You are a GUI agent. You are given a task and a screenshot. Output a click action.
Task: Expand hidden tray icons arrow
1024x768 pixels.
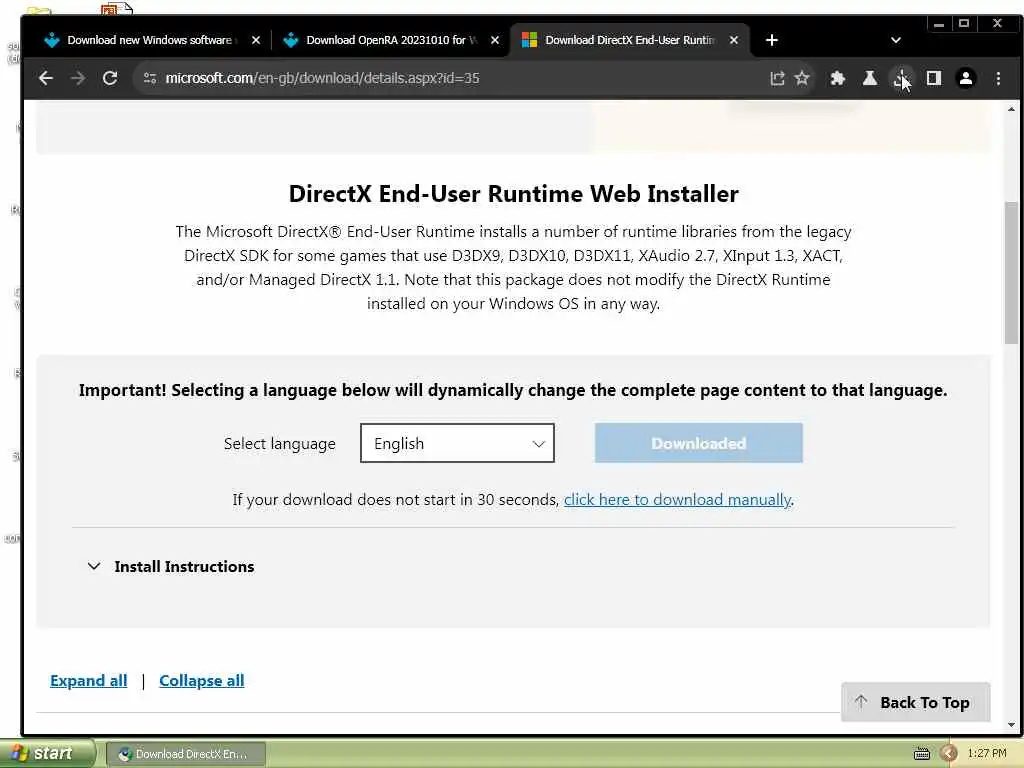tap(949, 754)
